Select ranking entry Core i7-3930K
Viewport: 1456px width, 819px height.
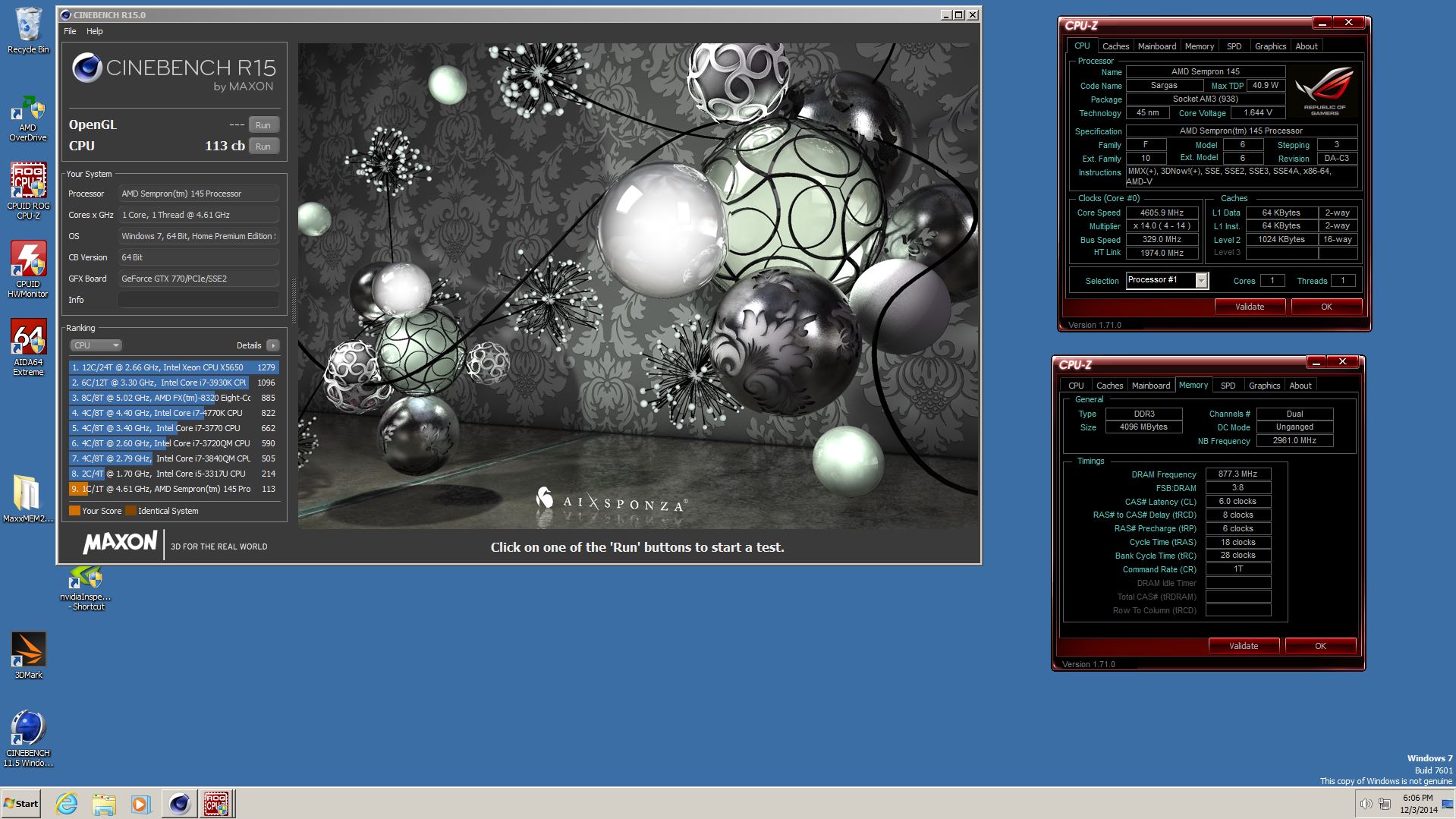point(174,383)
